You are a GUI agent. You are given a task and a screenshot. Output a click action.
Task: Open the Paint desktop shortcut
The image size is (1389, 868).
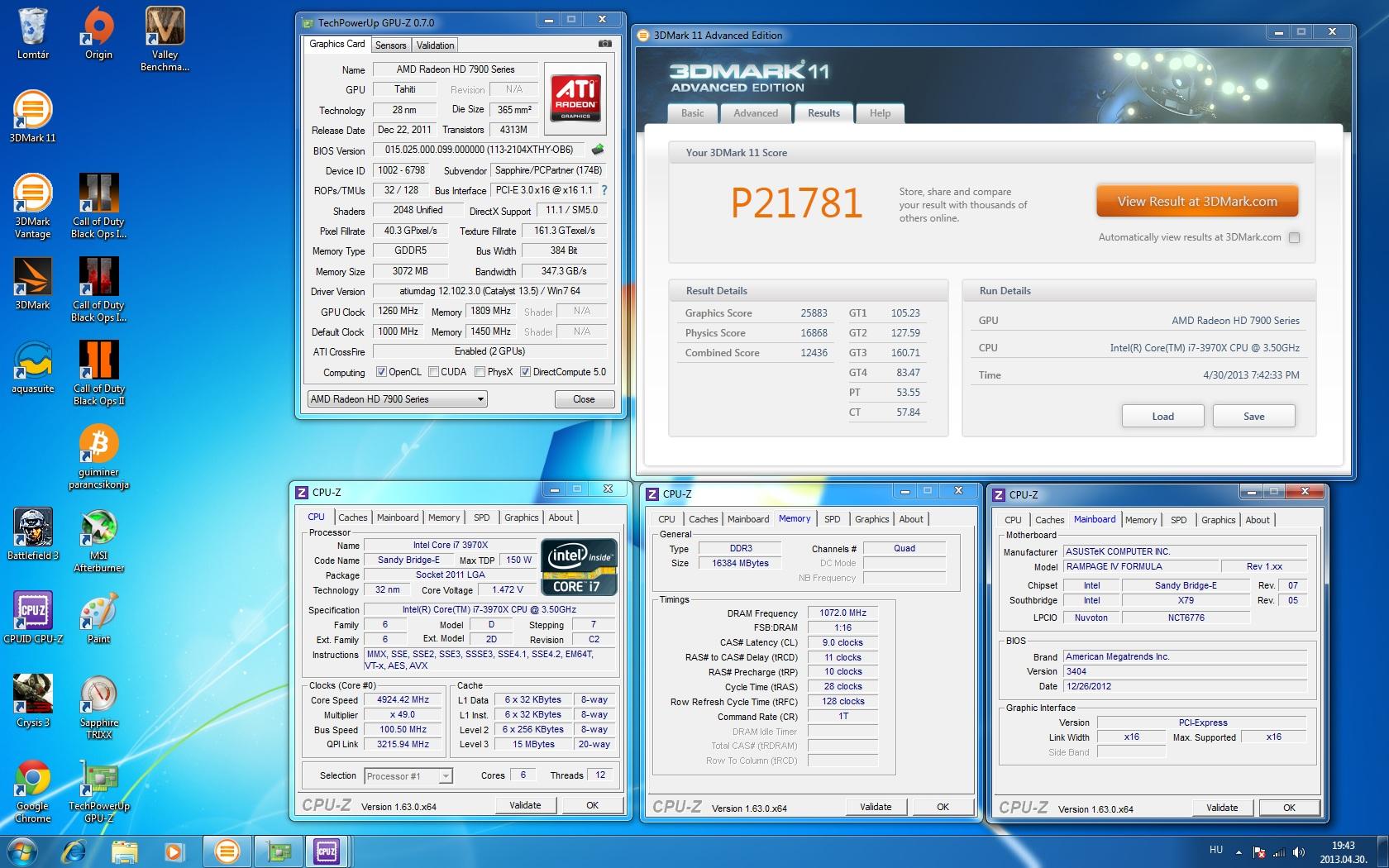pyautogui.click(x=98, y=618)
